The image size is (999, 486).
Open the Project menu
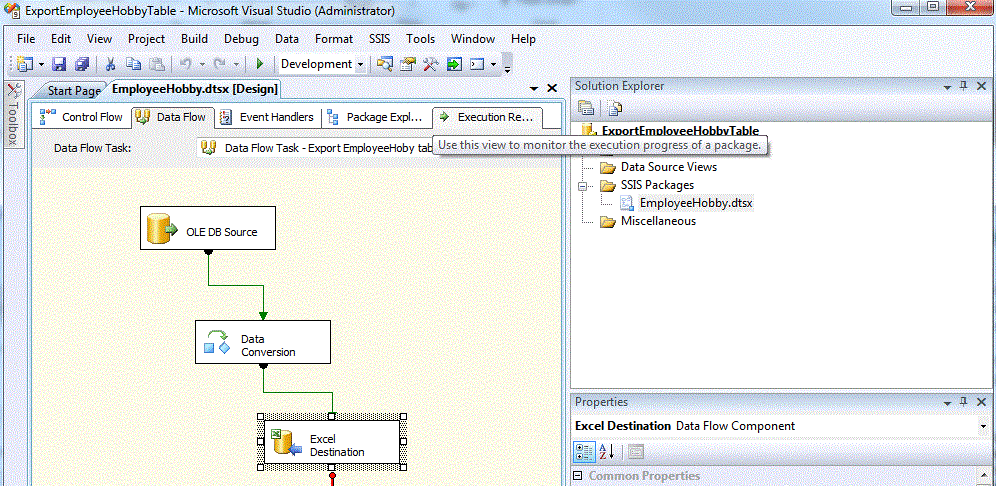147,39
